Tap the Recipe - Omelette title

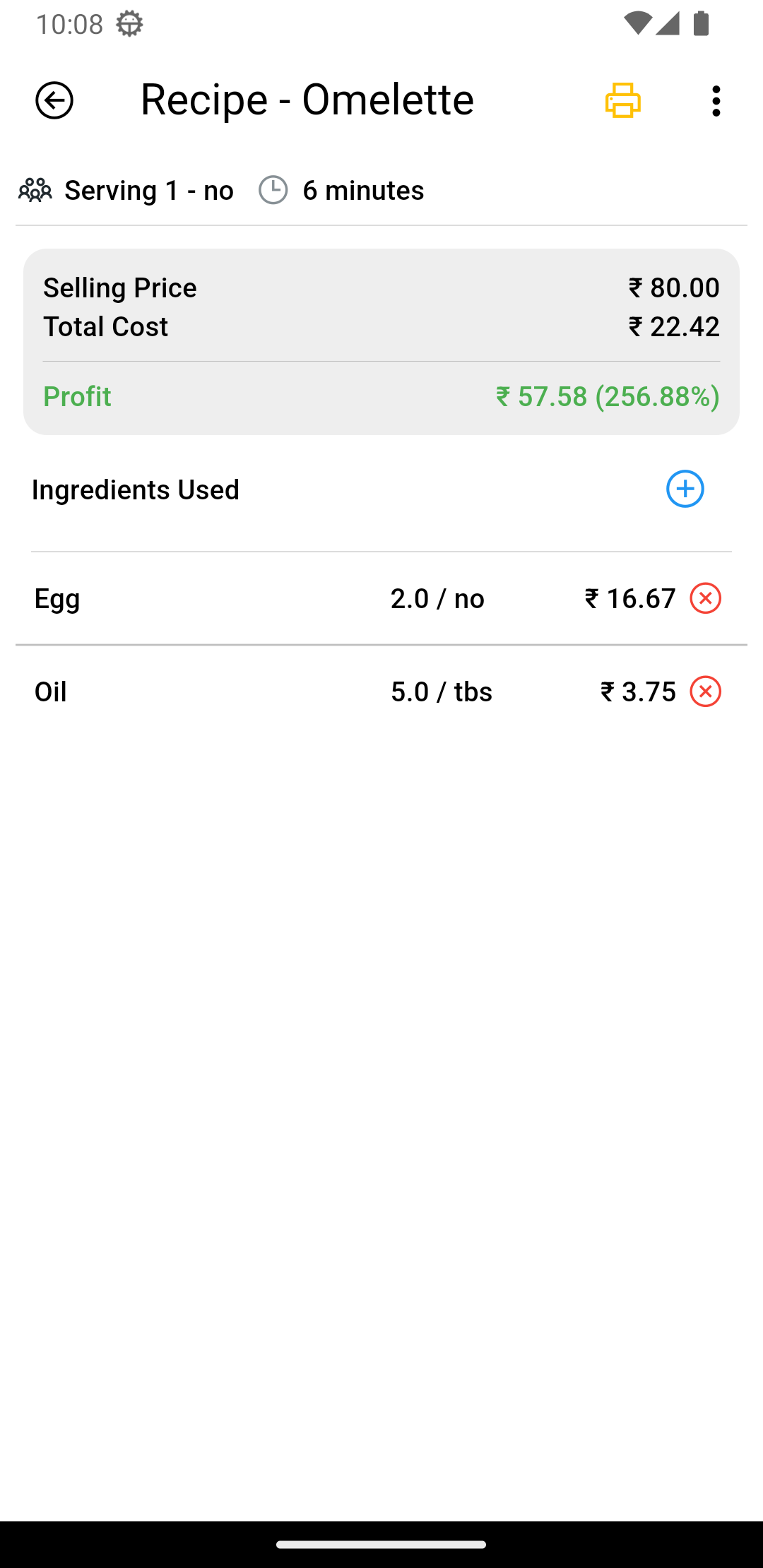point(307,99)
